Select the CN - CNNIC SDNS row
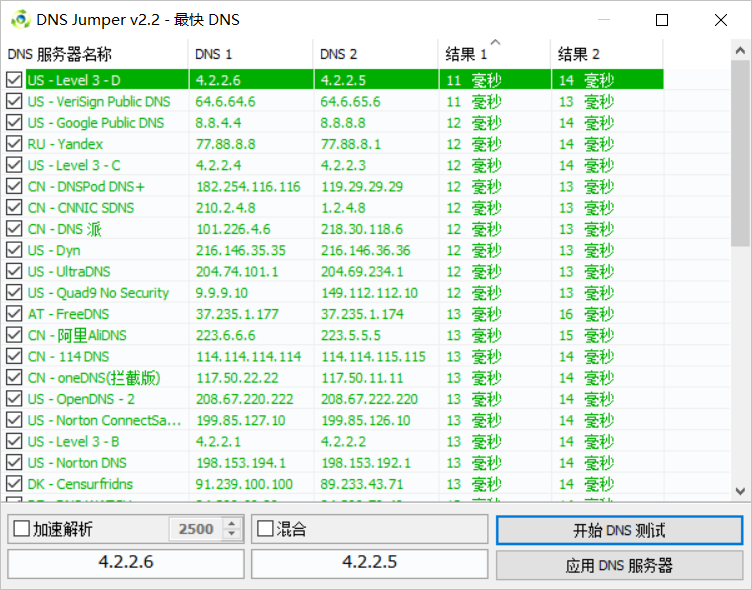 [x=335, y=207]
